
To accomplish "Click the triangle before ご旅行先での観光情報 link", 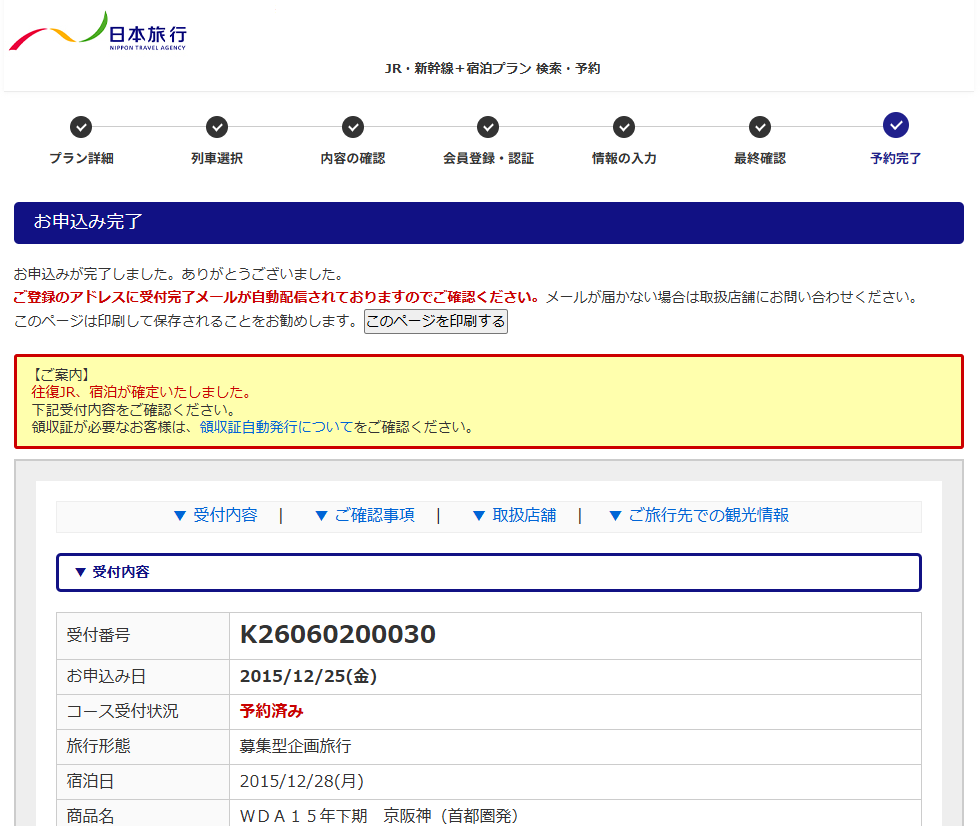I will (x=615, y=516).
